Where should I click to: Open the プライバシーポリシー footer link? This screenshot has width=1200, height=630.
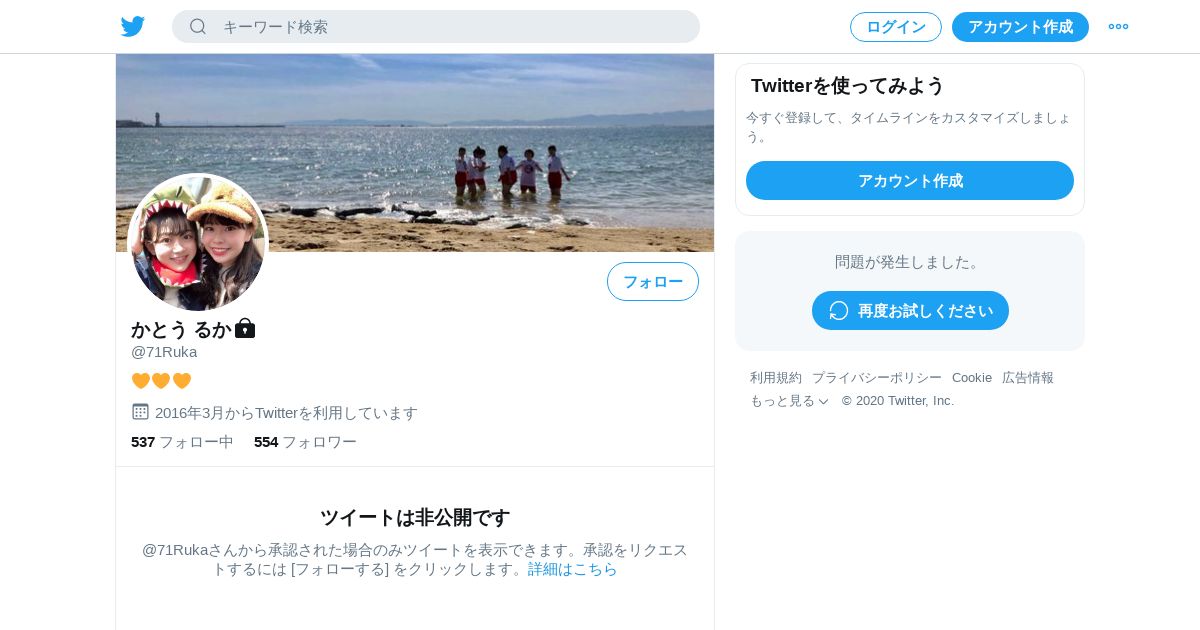pos(877,377)
